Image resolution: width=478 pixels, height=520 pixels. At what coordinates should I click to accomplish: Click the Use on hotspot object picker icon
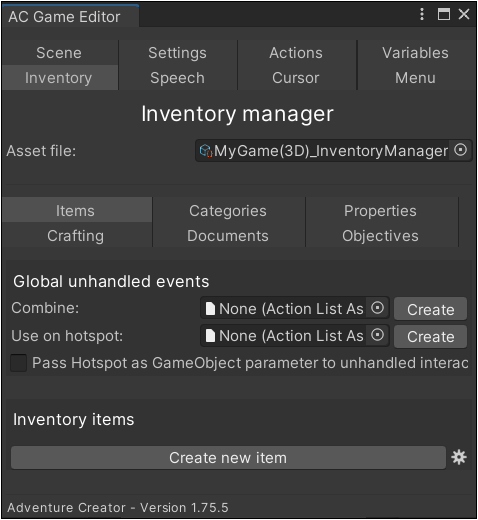click(377, 335)
